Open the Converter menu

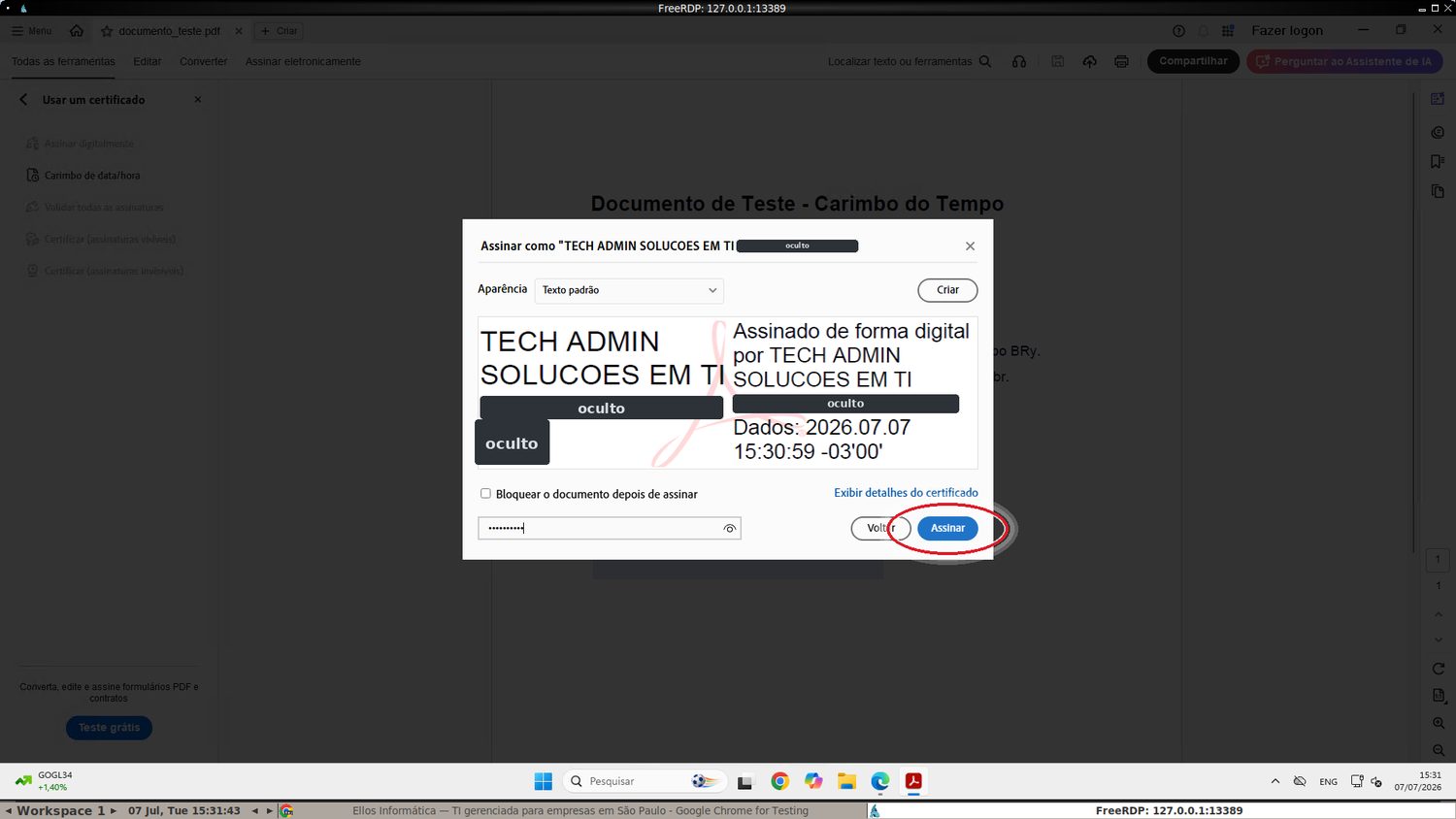203,61
